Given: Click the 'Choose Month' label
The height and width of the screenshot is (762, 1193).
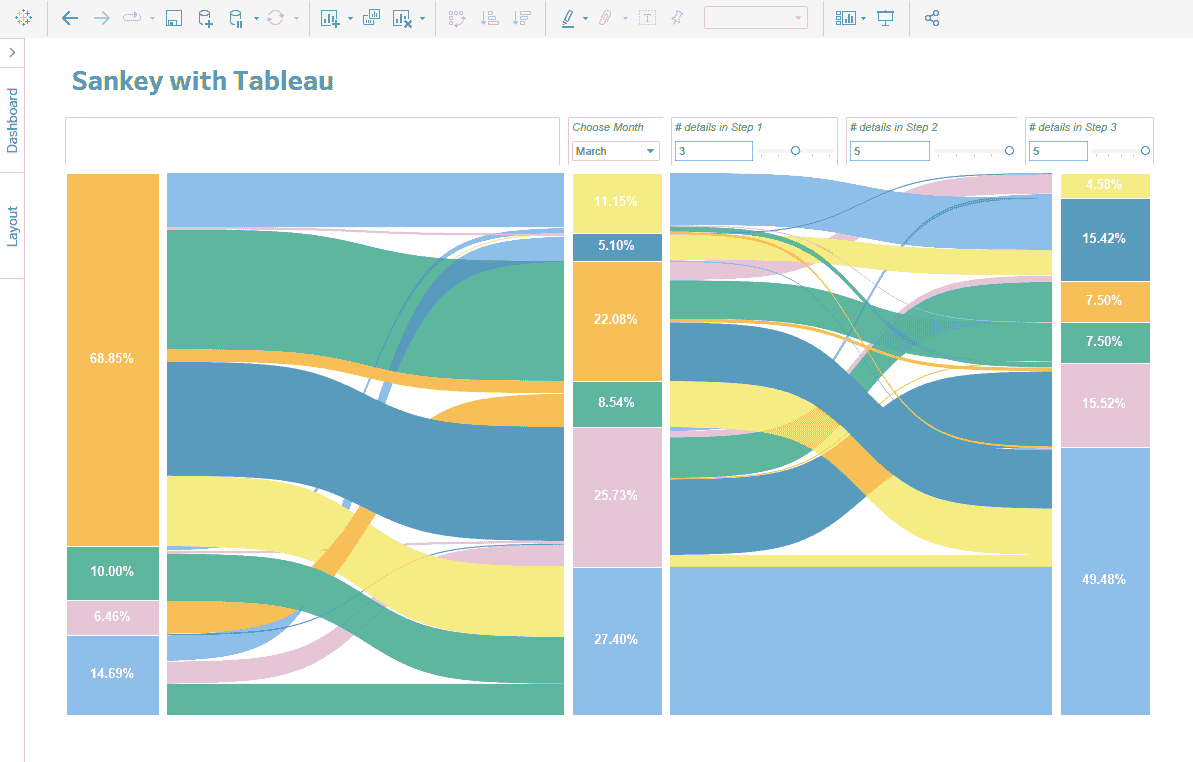Looking at the screenshot, I should click(x=608, y=127).
